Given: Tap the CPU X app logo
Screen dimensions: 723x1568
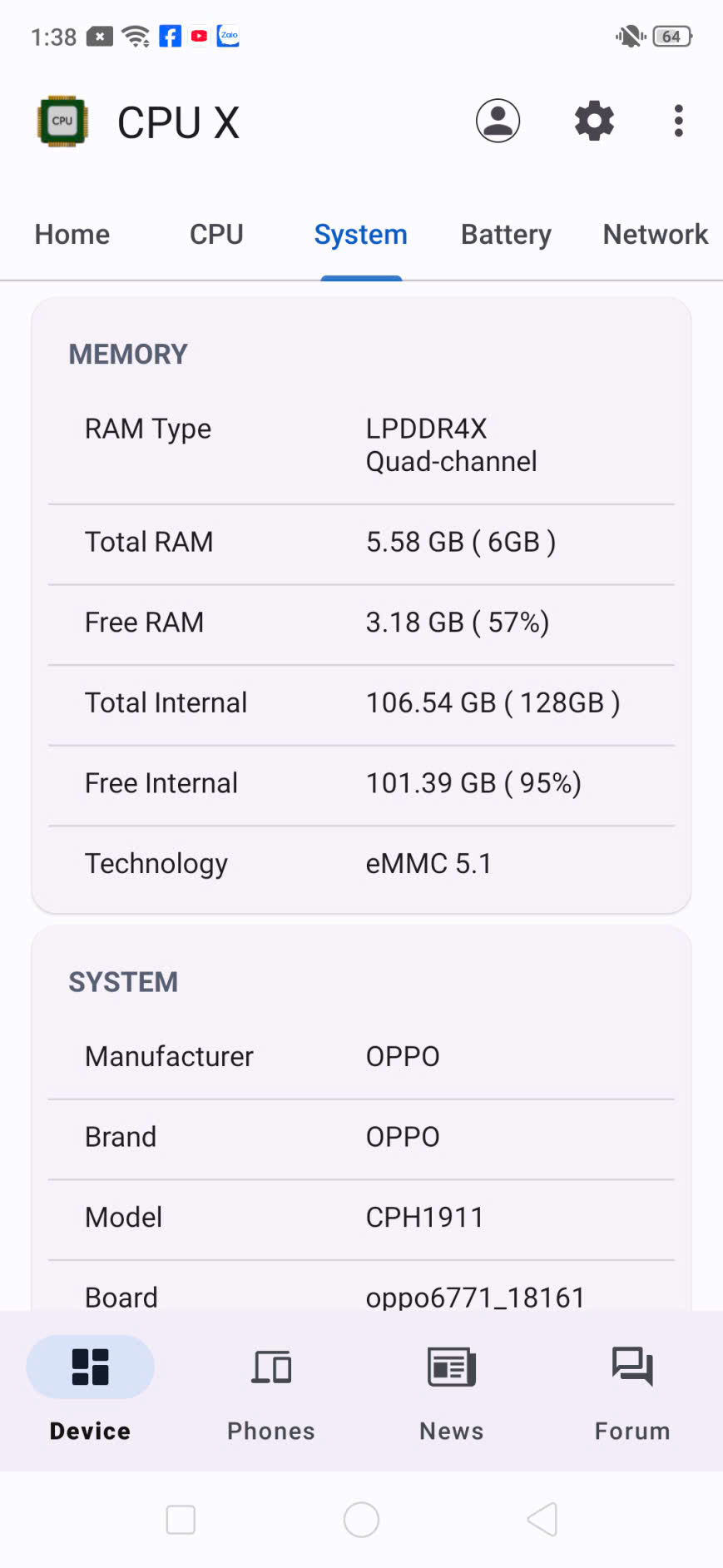Looking at the screenshot, I should (x=63, y=122).
